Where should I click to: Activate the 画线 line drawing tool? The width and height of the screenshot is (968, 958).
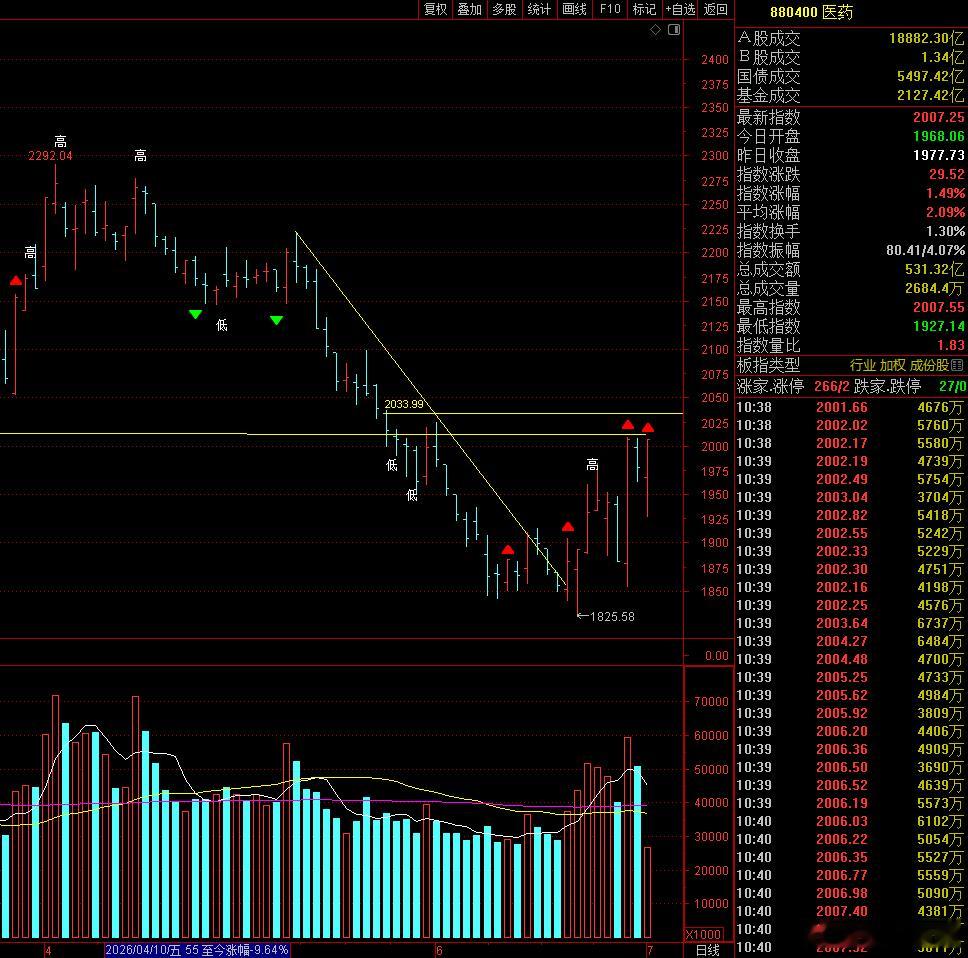574,9
